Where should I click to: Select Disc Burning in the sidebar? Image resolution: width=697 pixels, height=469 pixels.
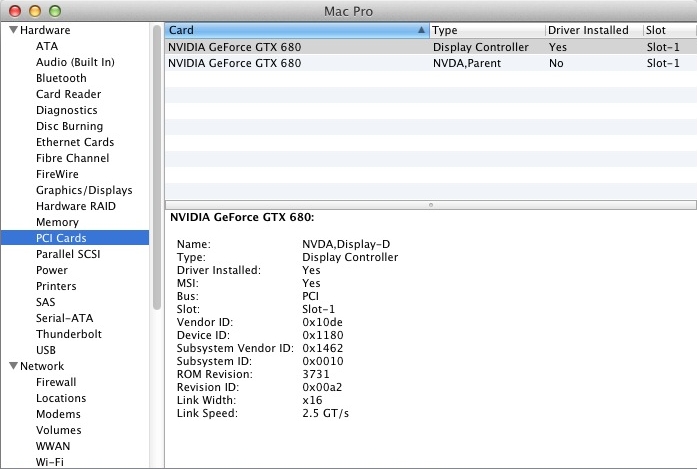(69, 126)
